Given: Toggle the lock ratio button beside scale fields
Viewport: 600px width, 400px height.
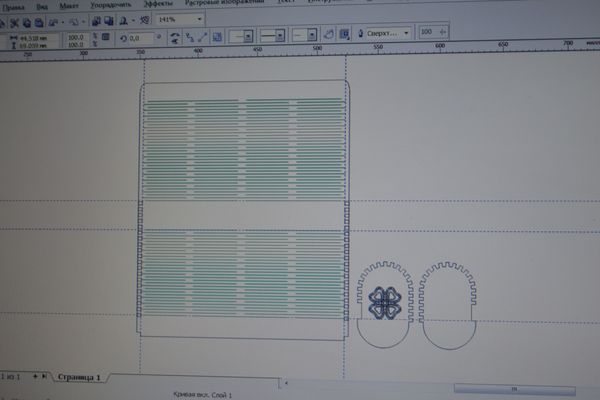Looking at the screenshot, I should tap(103, 37).
